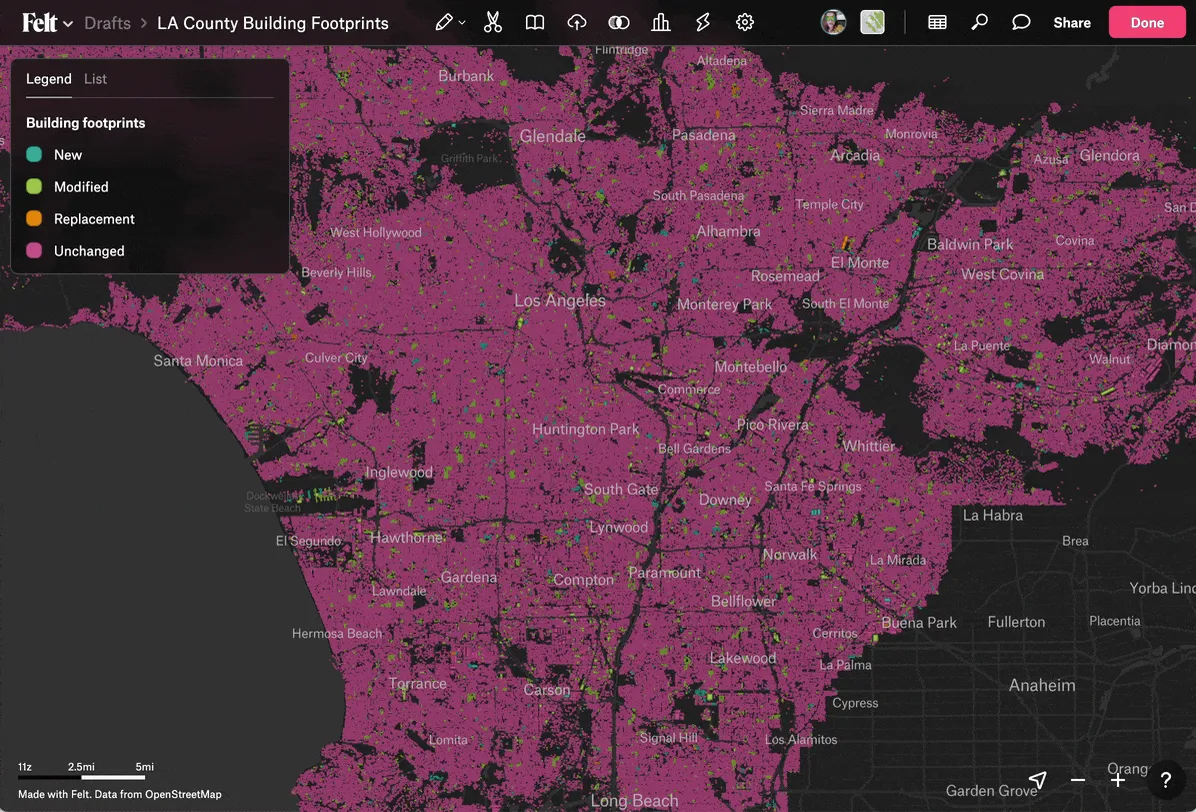Image resolution: width=1196 pixels, height=812 pixels.
Task: Click the Anaheim map label
Action: coord(1042,685)
